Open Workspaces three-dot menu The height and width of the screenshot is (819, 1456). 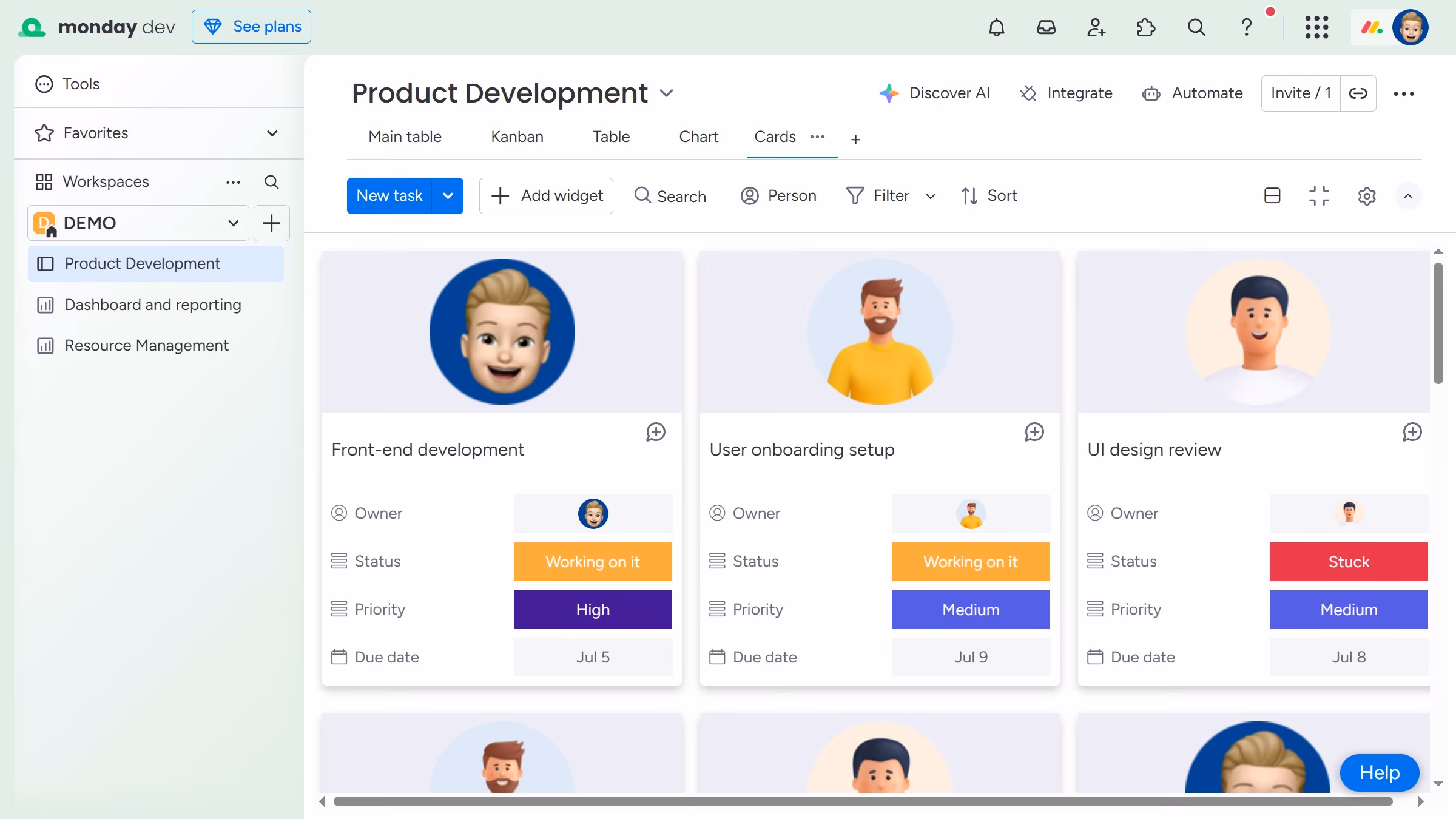[x=233, y=182]
